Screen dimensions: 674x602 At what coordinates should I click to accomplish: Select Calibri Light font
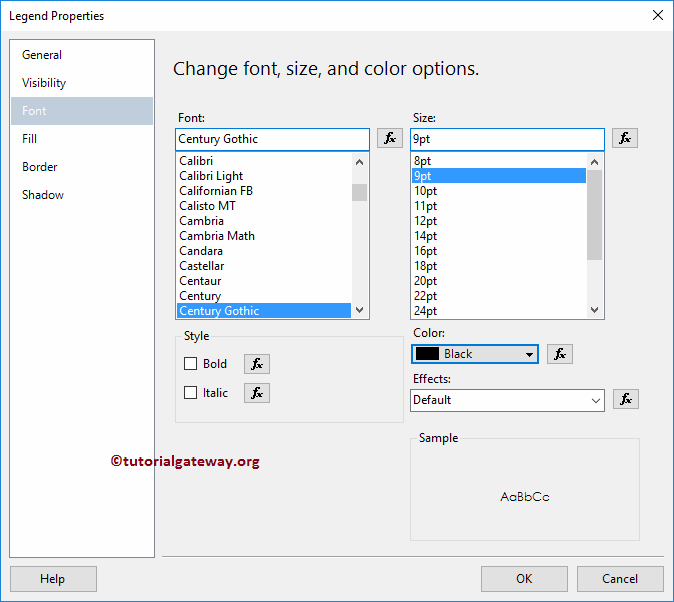264,176
